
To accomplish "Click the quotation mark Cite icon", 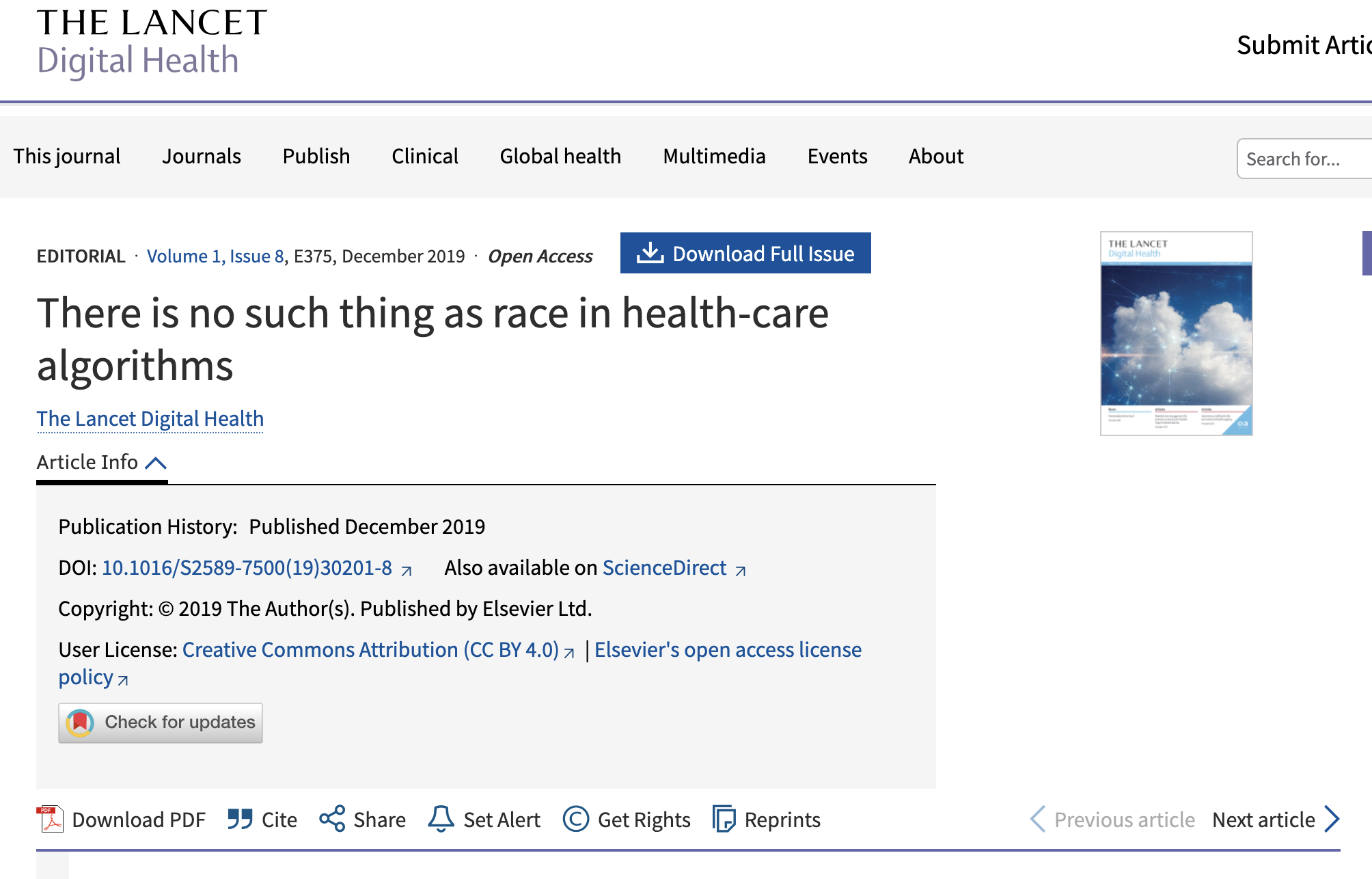I will [240, 819].
